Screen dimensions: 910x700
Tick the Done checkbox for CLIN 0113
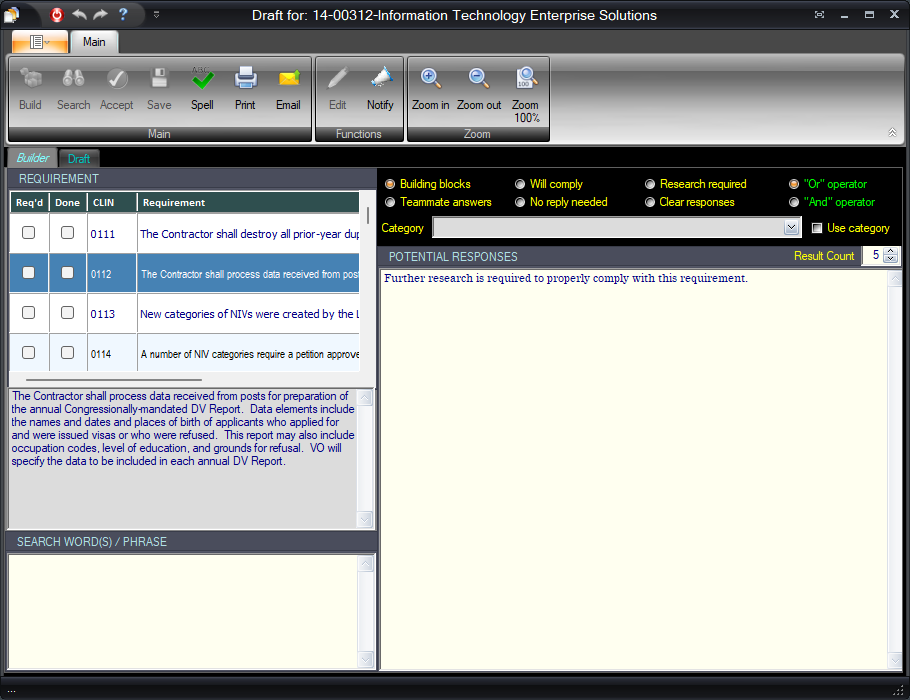pyautogui.click(x=67, y=313)
